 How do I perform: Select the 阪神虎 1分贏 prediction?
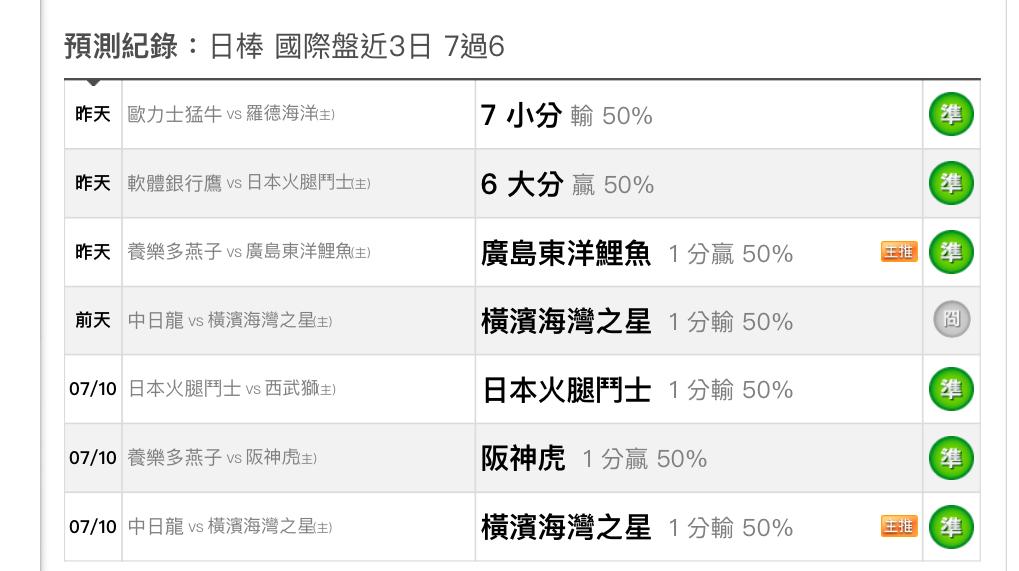click(x=593, y=459)
